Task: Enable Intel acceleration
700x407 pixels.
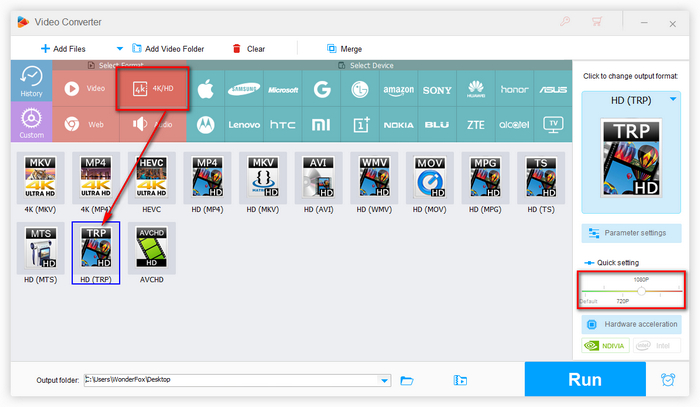Action: [x=656, y=345]
